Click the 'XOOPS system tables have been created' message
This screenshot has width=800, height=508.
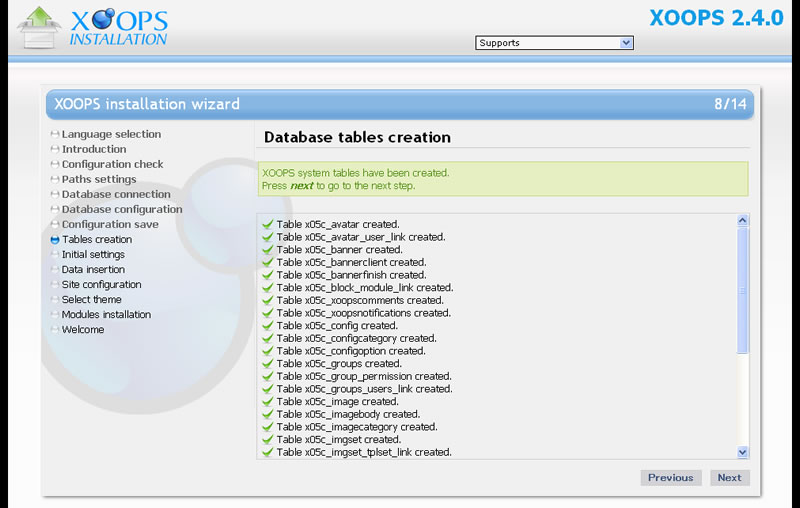pyautogui.click(x=356, y=173)
